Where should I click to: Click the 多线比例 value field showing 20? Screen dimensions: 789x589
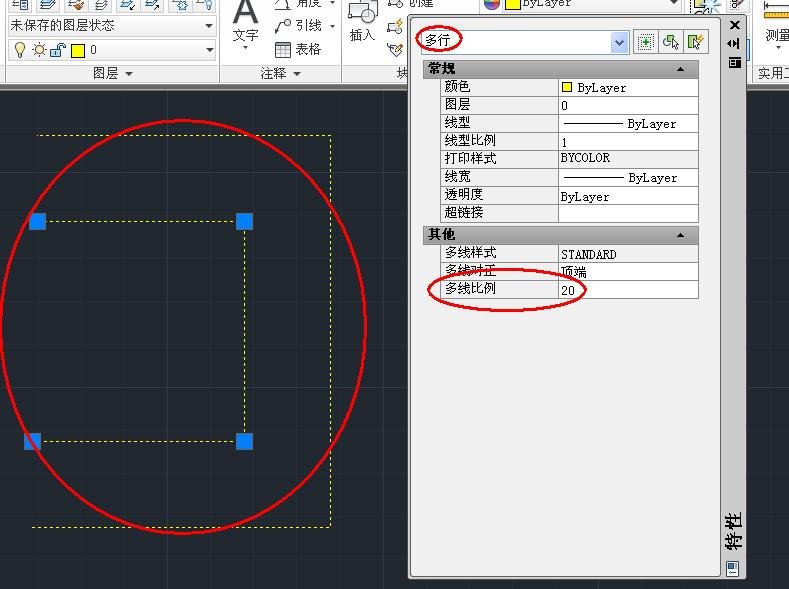click(x=628, y=290)
